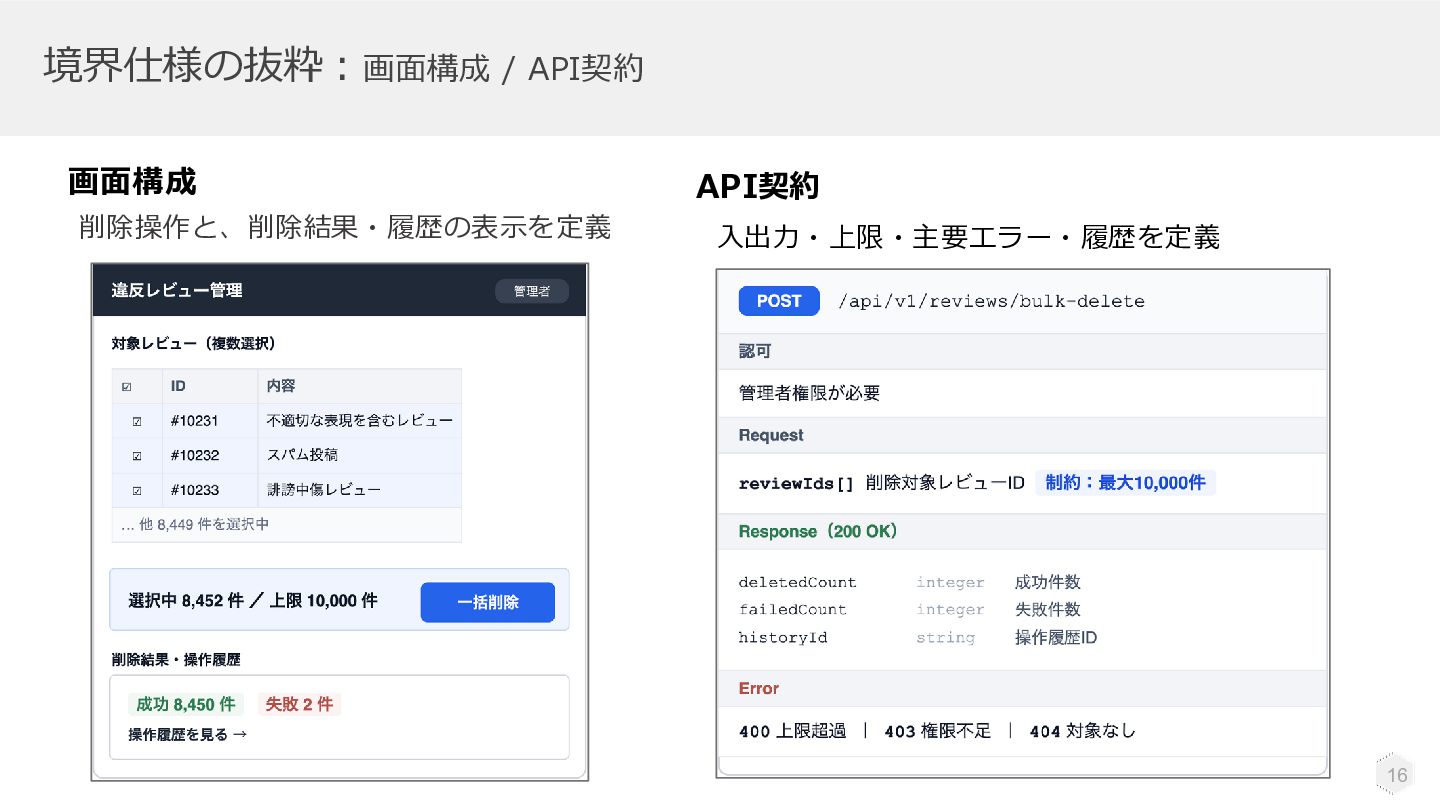The width and height of the screenshot is (1440, 811).
Task: Click the 一括削除 bulk delete button
Action: coord(487,602)
